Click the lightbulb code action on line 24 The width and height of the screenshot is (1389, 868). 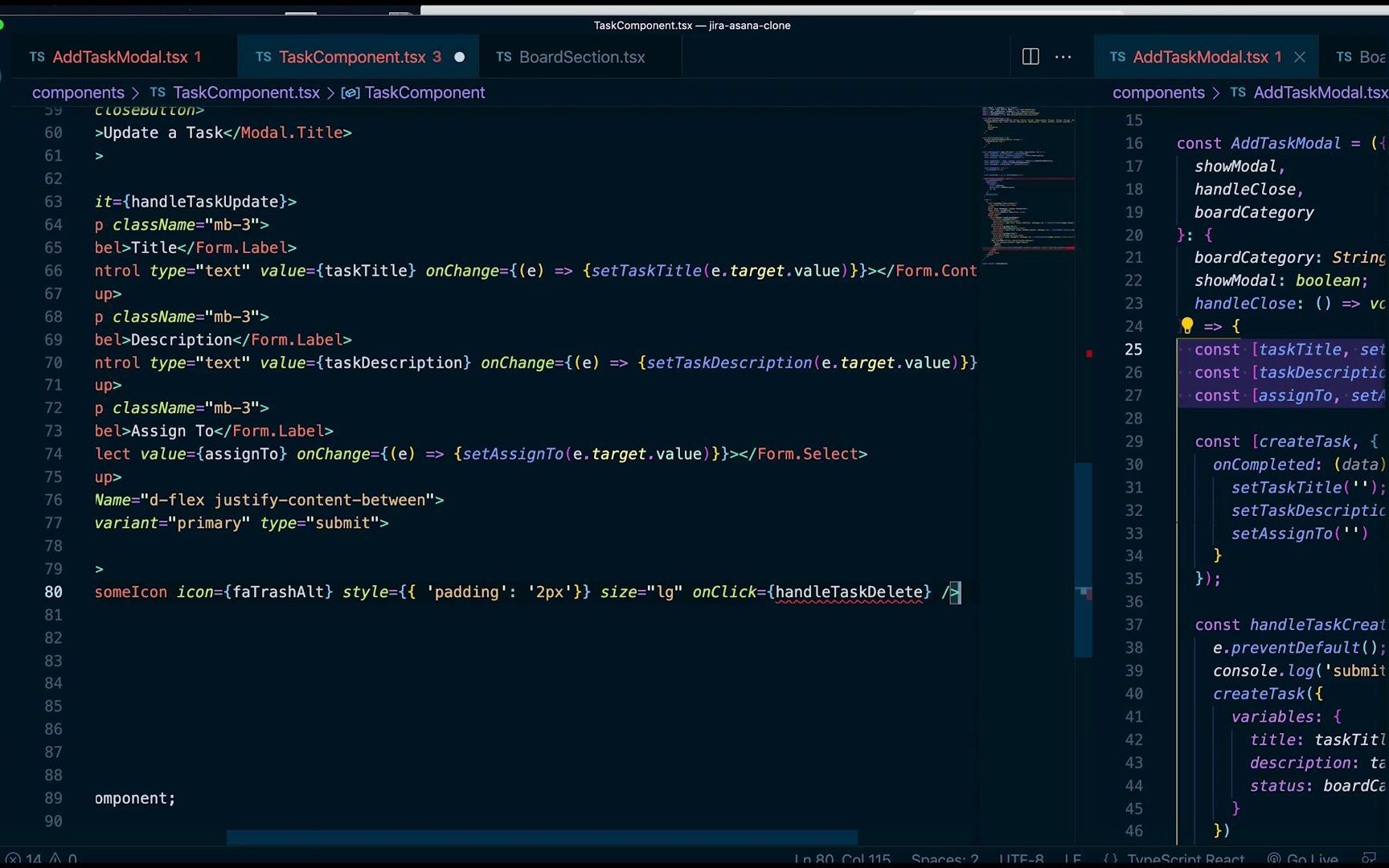tap(1188, 325)
